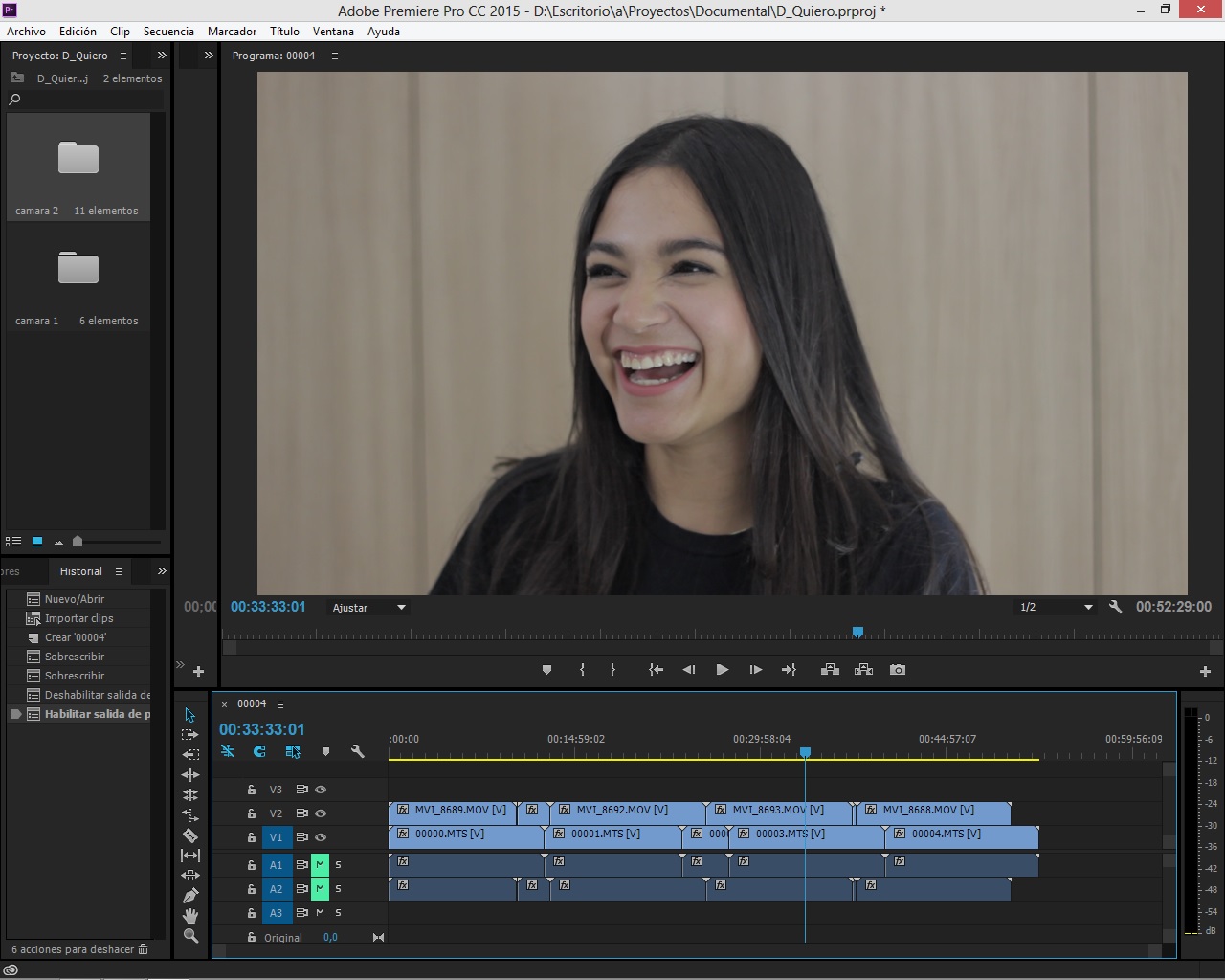Toggle Linked Selection in timeline
This screenshot has width=1225, height=980.
tap(293, 752)
